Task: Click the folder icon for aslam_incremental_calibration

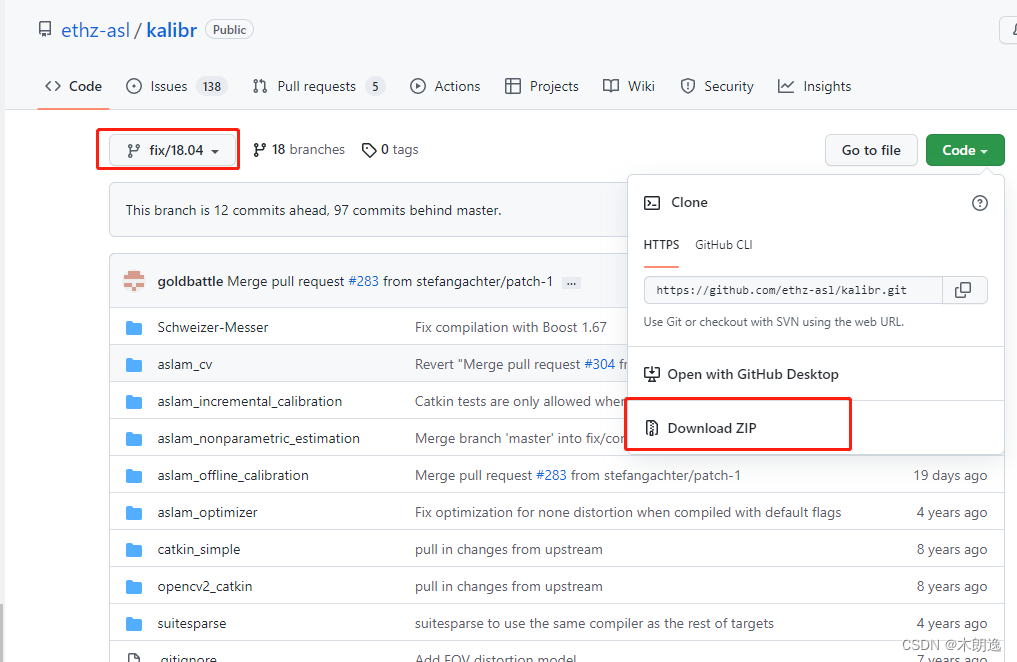Action: pos(134,401)
